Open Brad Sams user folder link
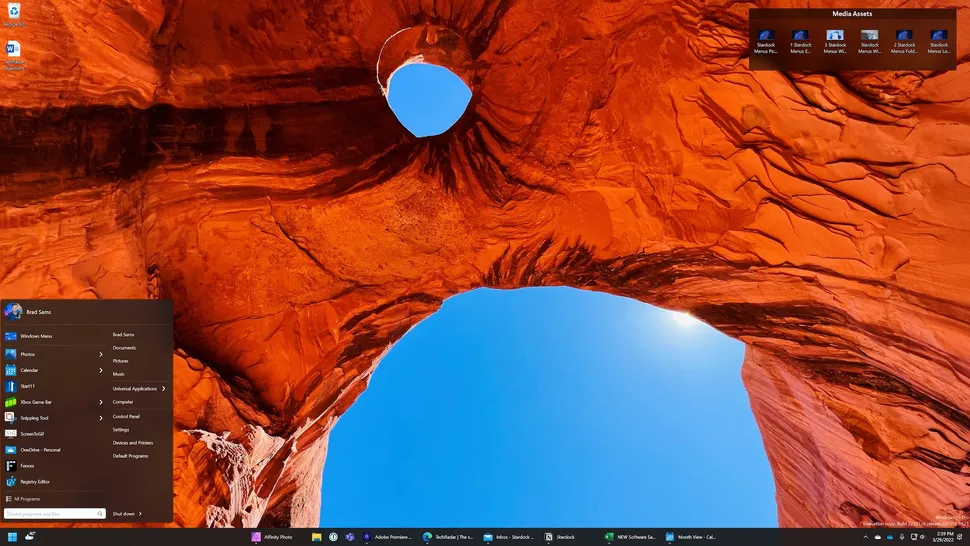The image size is (970, 546). tap(124, 335)
